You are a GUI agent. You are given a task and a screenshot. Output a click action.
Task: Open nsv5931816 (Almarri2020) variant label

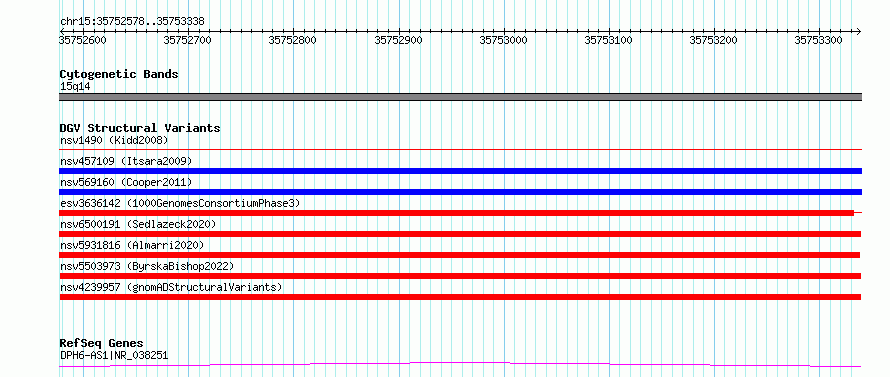pos(132,245)
